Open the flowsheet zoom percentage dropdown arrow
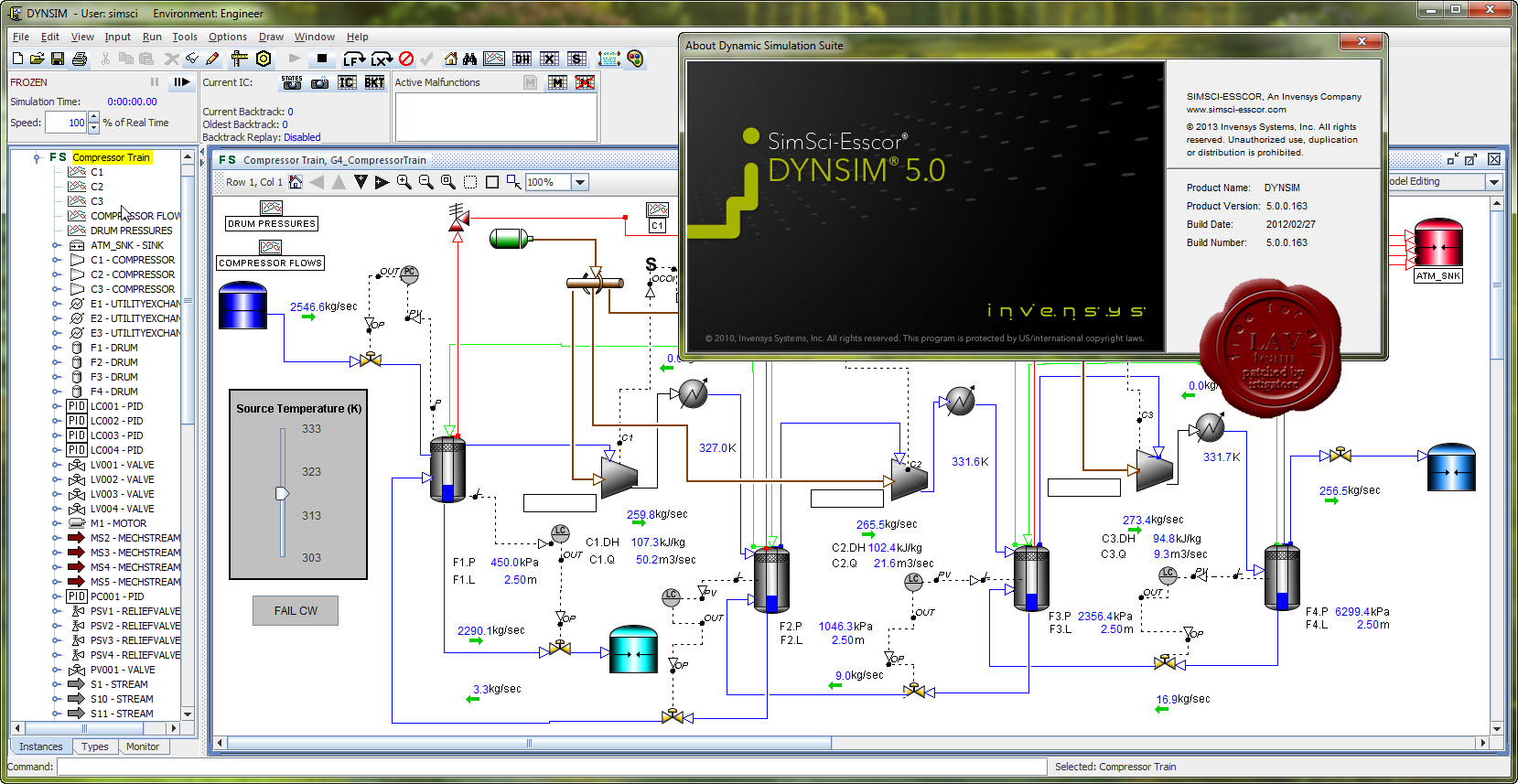 coord(580,182)
